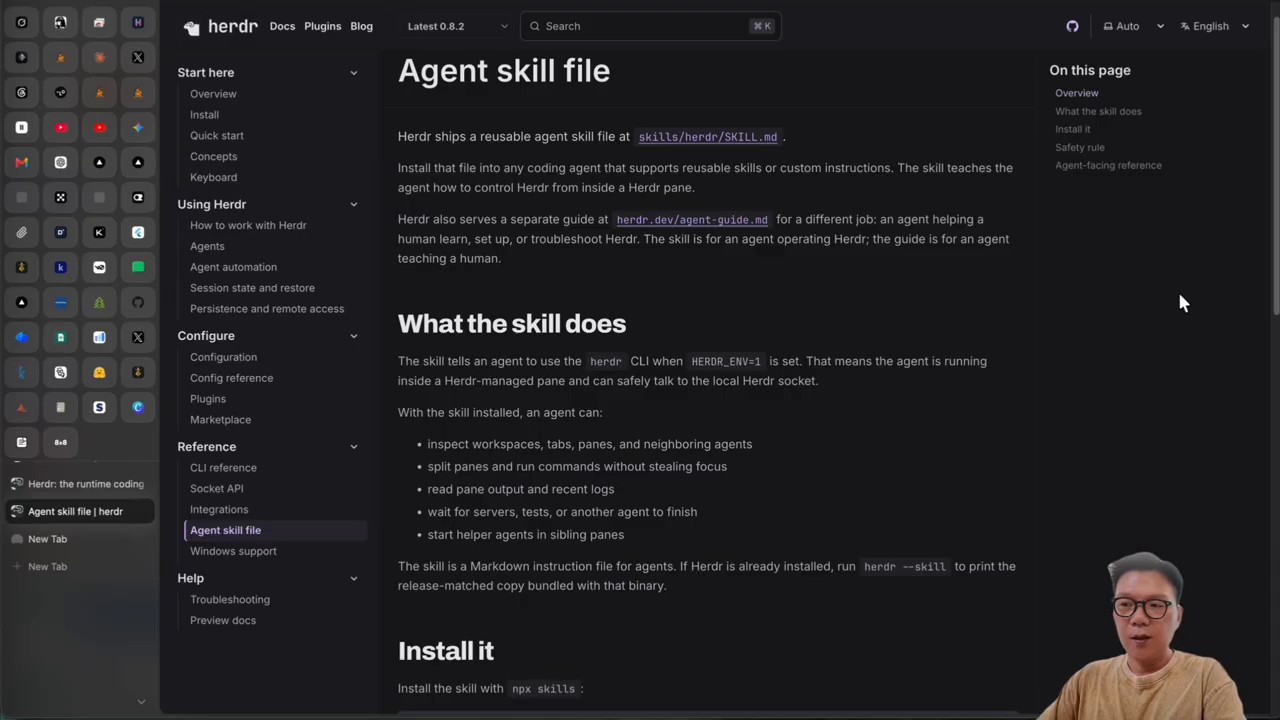Open the Gemini sparkle pinned tab
Viewport: 1280px width, 720px height.
click(138, 127)
